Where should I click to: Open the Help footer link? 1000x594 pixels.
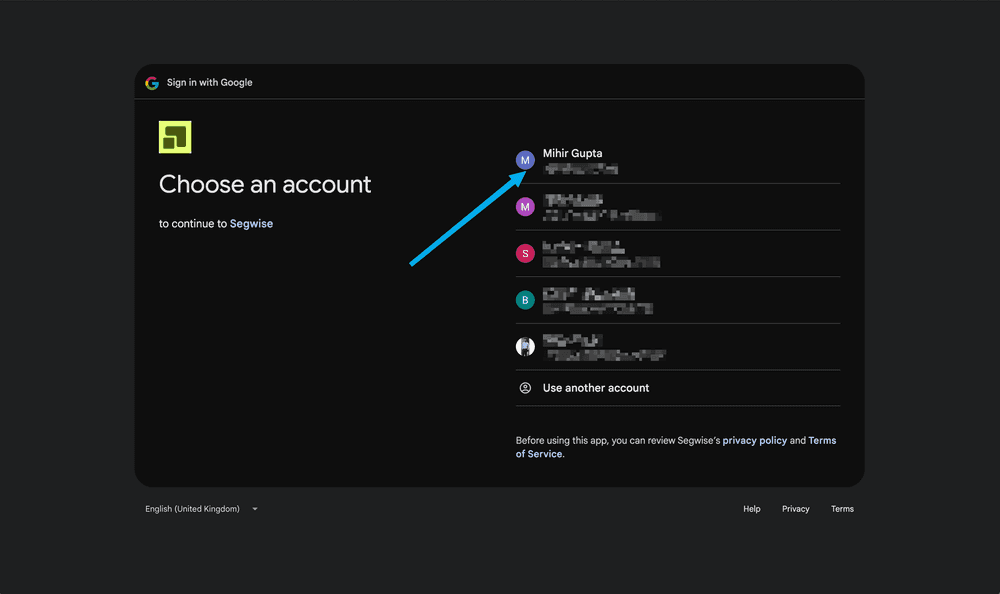pyautogui.click(x=751, y=509)
